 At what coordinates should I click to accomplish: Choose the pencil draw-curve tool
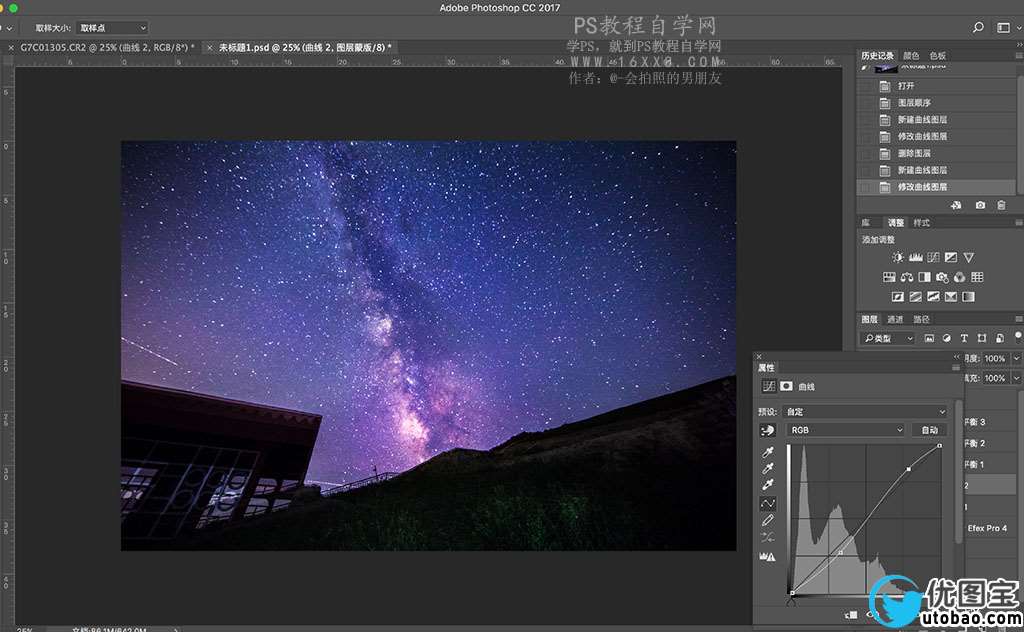(x=768, y=520)
